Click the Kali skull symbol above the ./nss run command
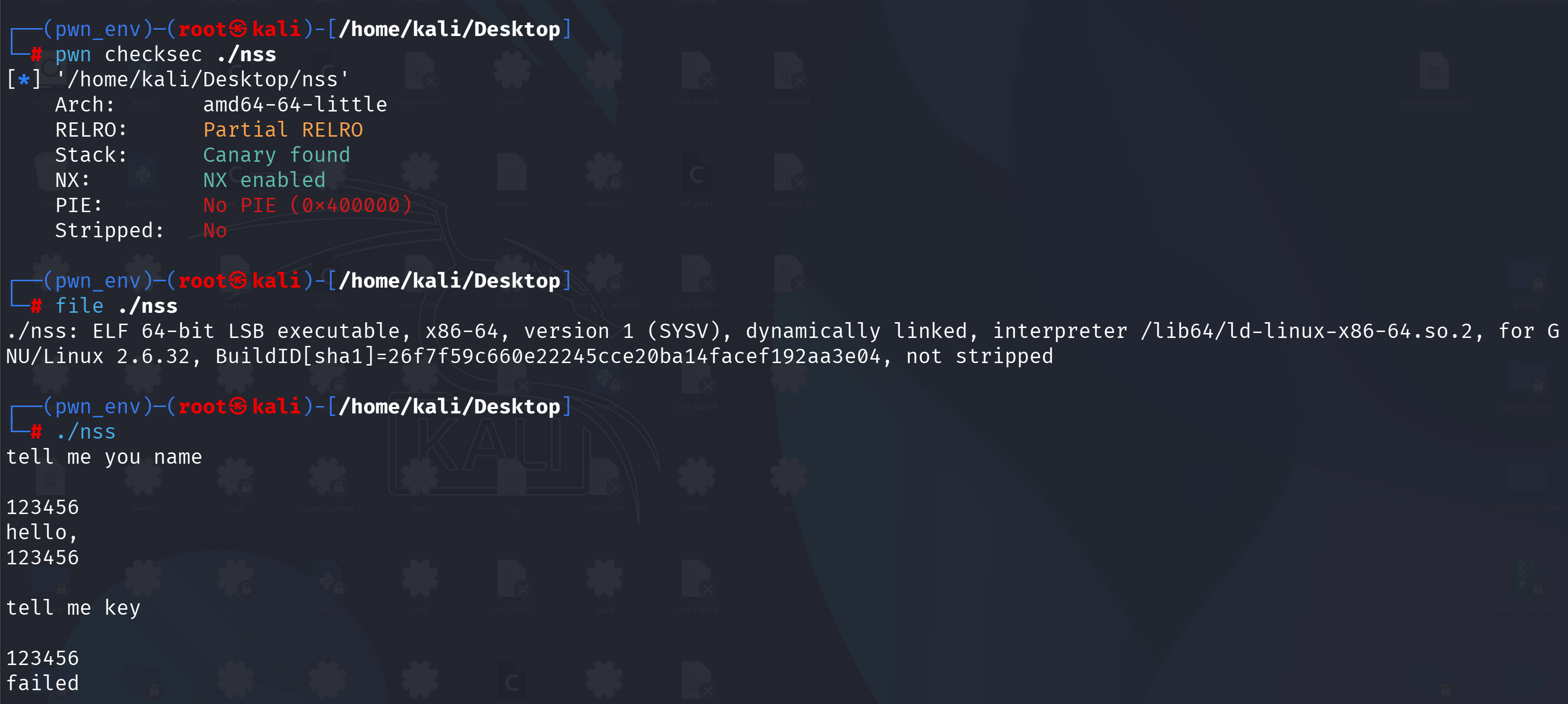Screen dimensions: 1568x704 coord(238,406)
